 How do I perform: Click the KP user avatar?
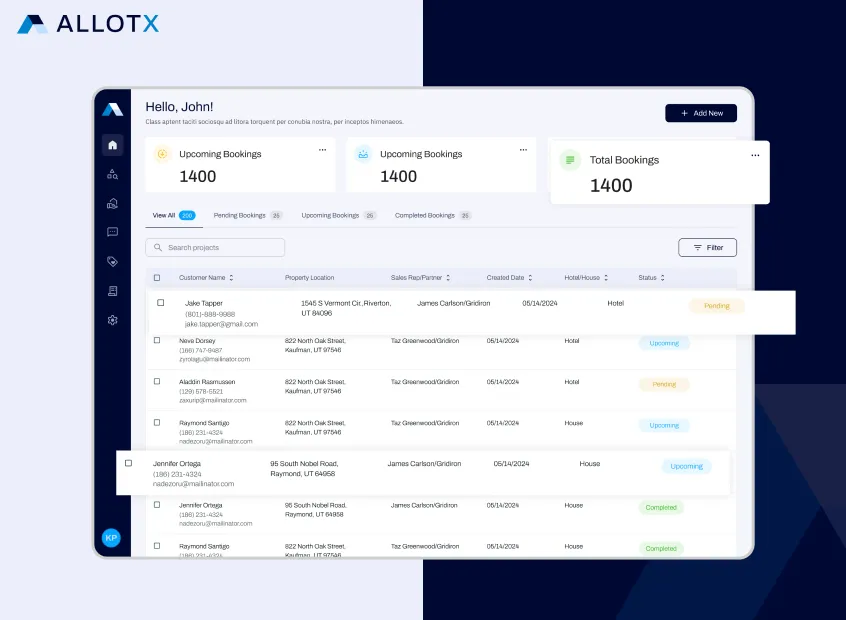click(x=112, y=538)
